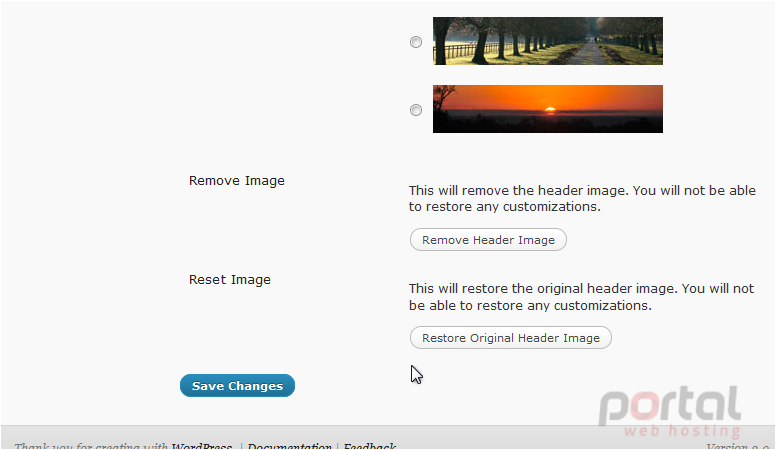This screenshot has height=450, width=776.
Task: Click text 'This will restore the original header image'
Action: pyautogui.click(x=543, y=289)
